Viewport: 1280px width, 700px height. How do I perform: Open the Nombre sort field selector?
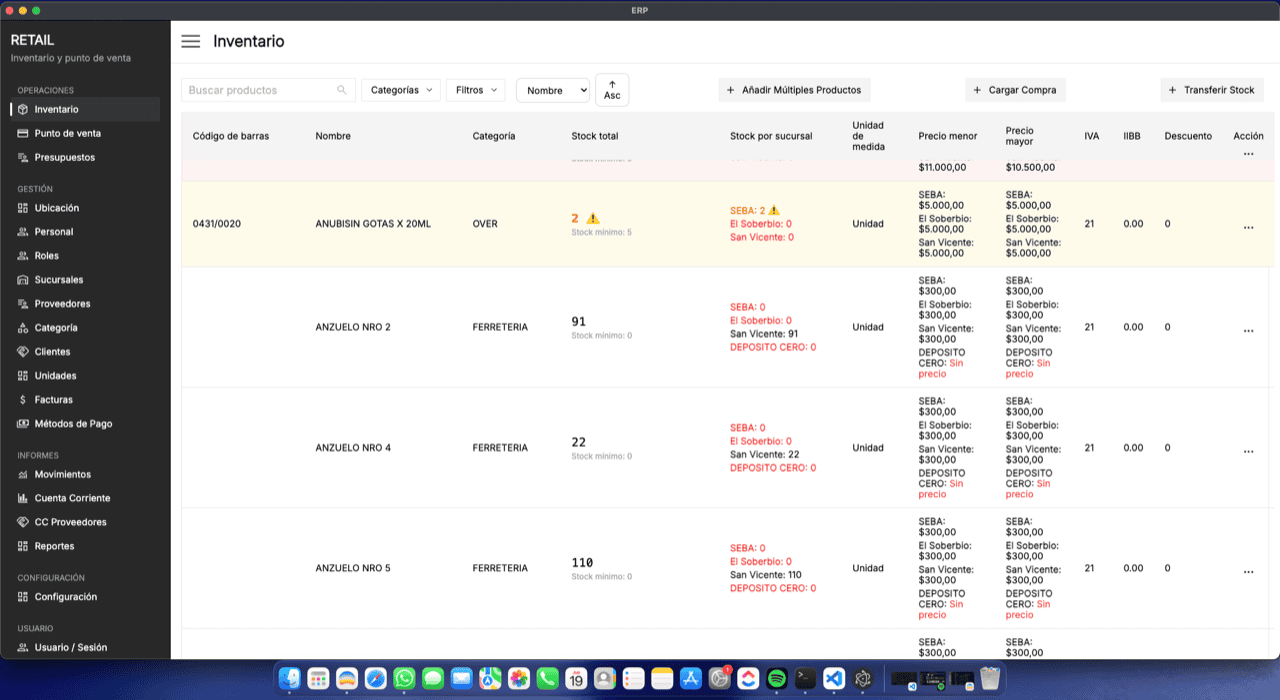pos(553,90)
